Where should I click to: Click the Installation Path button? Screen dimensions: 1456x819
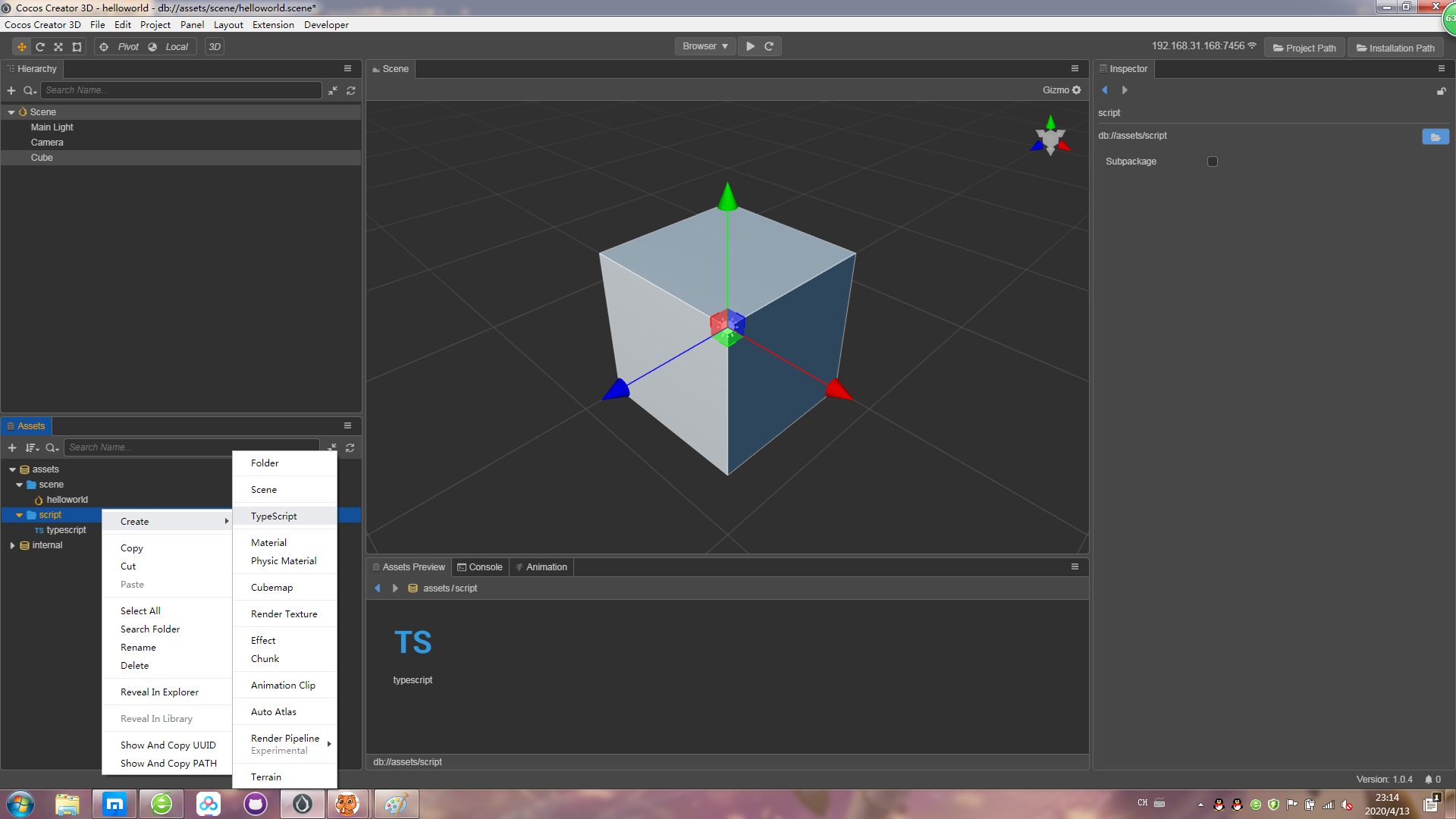(1395, 48)
